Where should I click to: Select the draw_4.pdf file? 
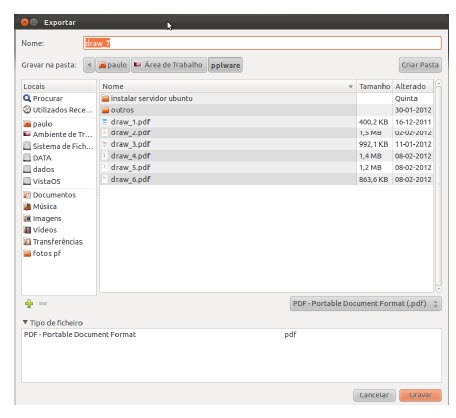228,156
